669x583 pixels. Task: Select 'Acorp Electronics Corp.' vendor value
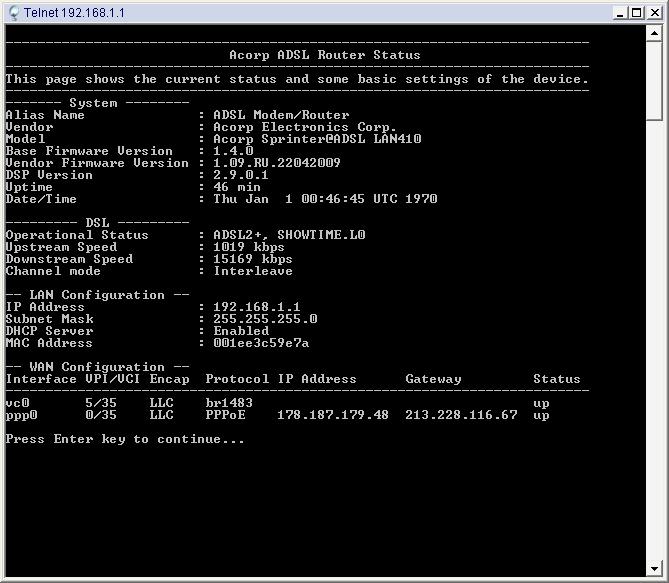click(x=305, y=127)
